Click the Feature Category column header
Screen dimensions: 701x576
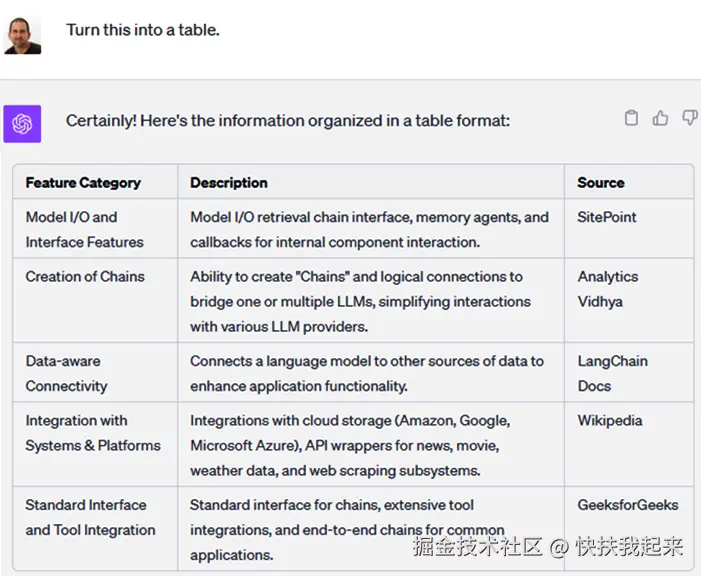[83, 183]
